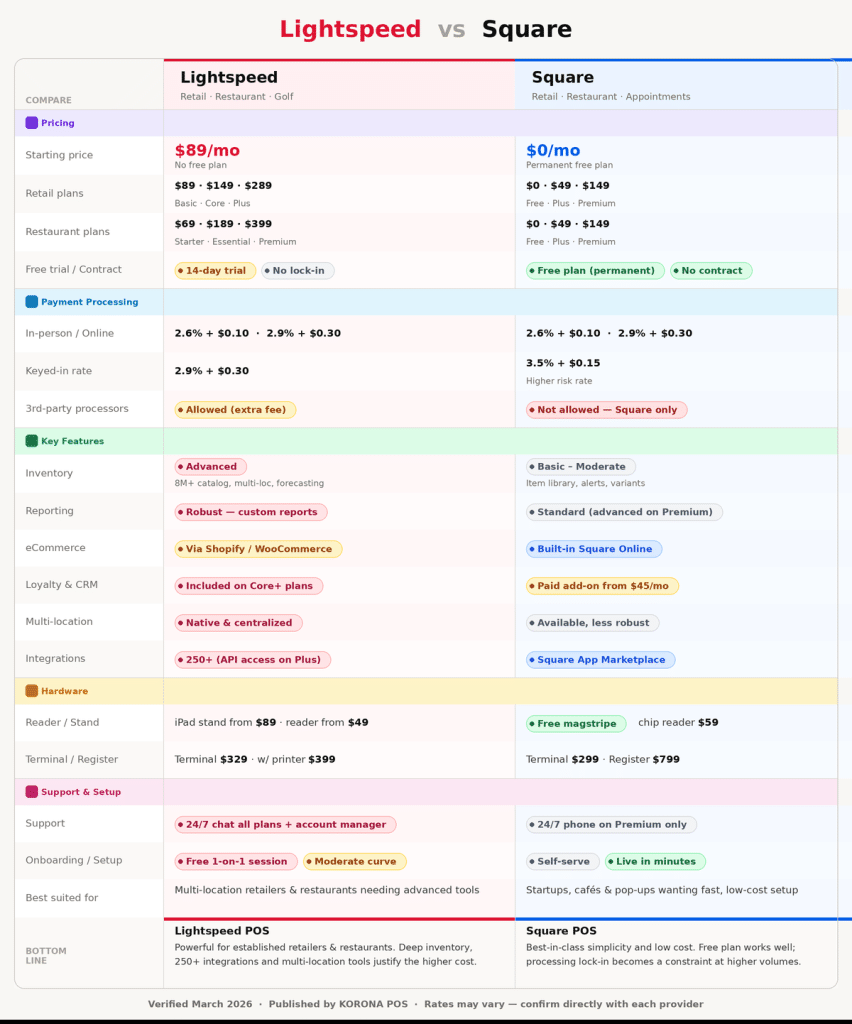Image resolution: width=852 pixels, height=1024 pixels.
Task: Select the Square column header
Action: [562, 78]
